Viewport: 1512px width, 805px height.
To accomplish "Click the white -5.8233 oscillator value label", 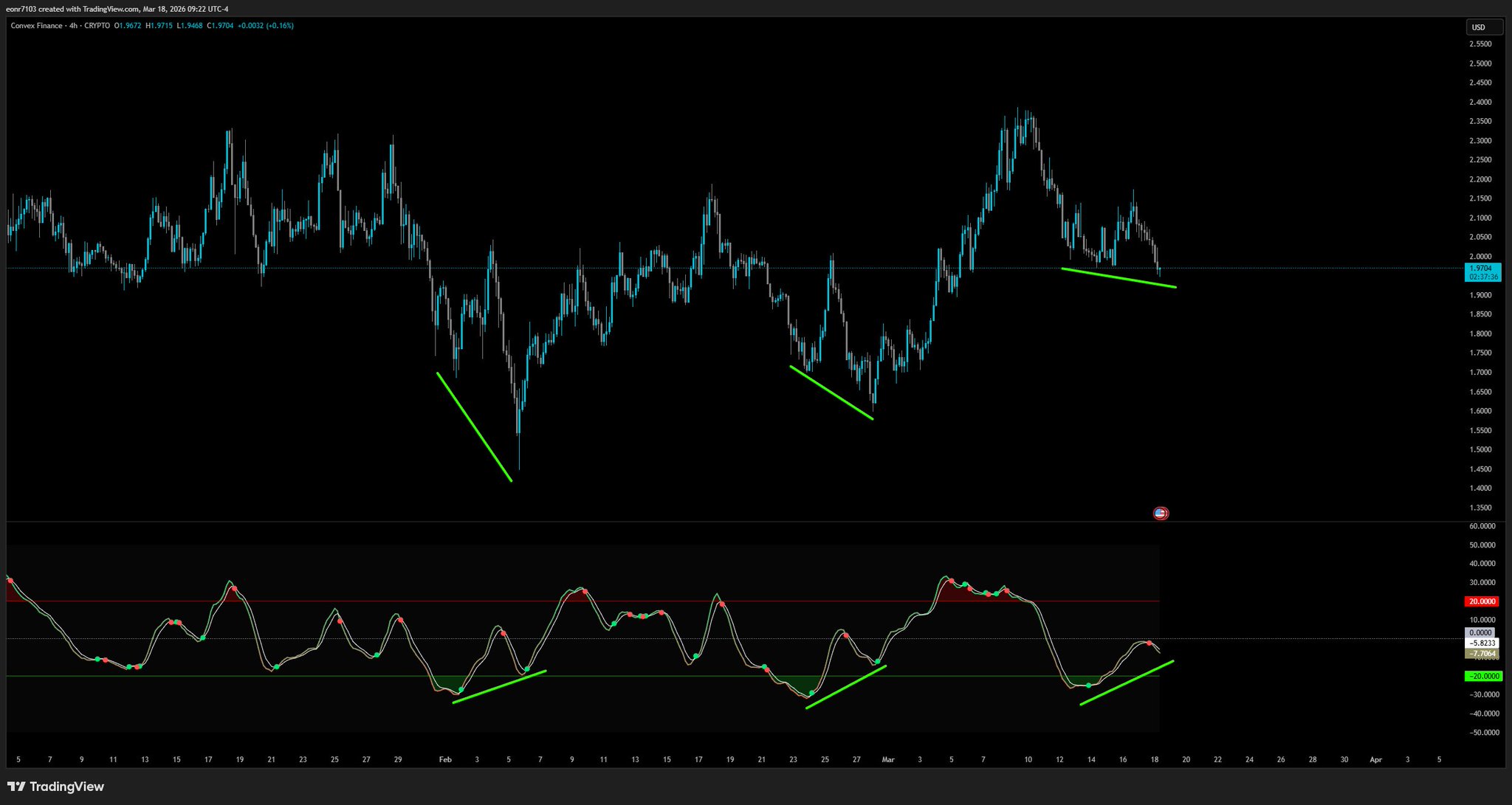I will [x=1482, y=643].
